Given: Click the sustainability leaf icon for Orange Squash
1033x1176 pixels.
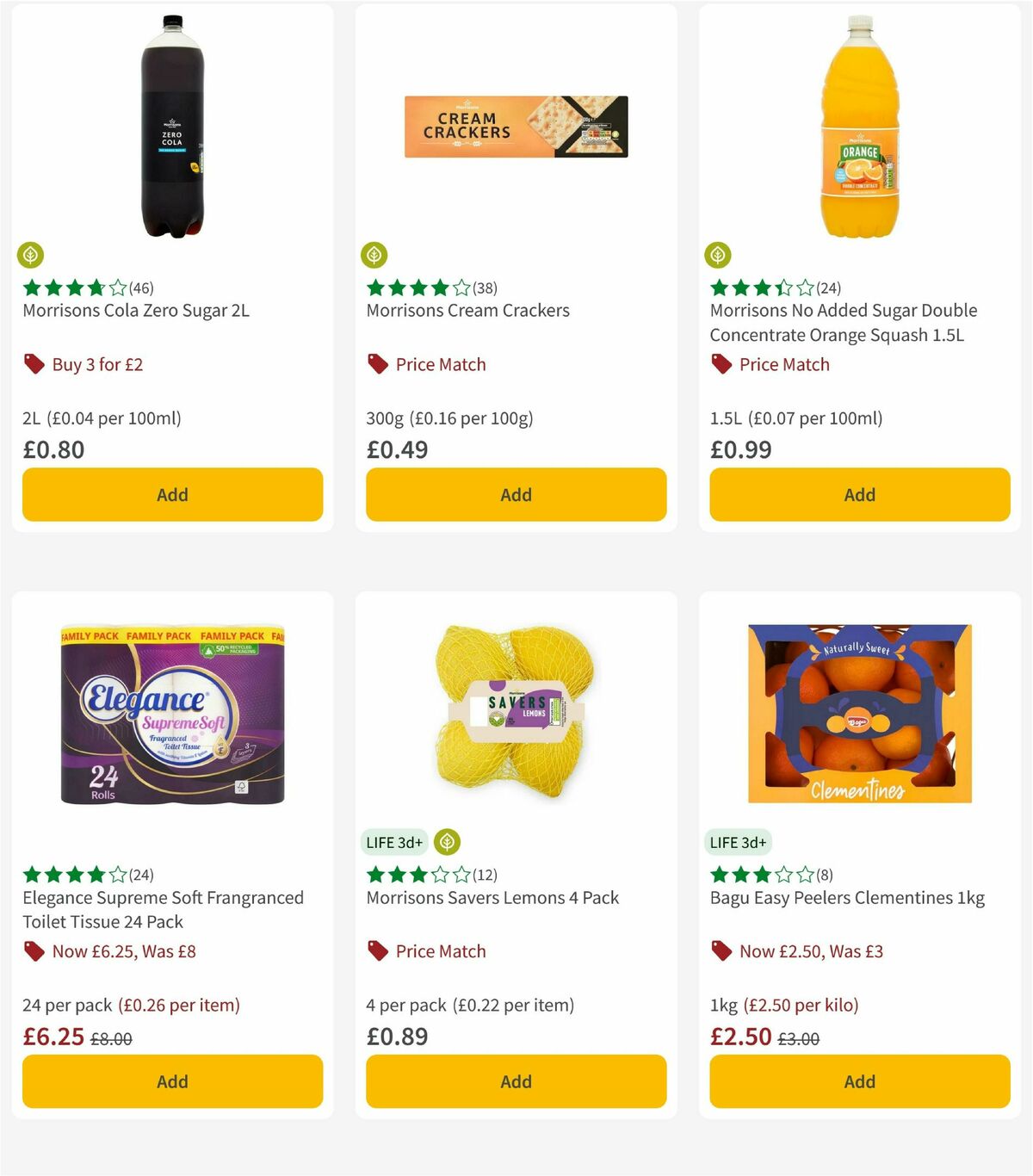Looking at the screenshot, I should tap(720, 255).
